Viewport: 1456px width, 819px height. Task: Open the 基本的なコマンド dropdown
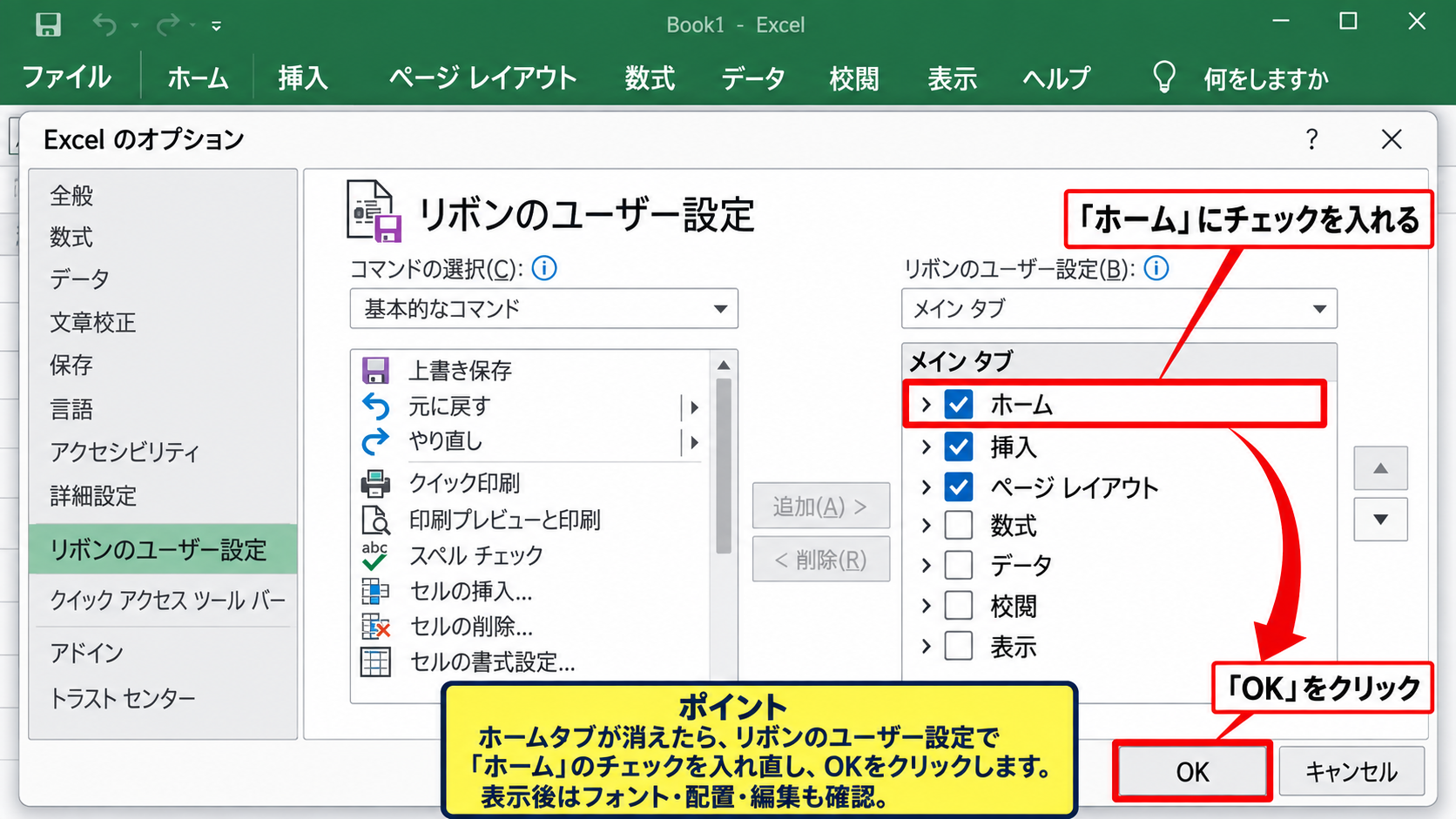click(544, 309)
